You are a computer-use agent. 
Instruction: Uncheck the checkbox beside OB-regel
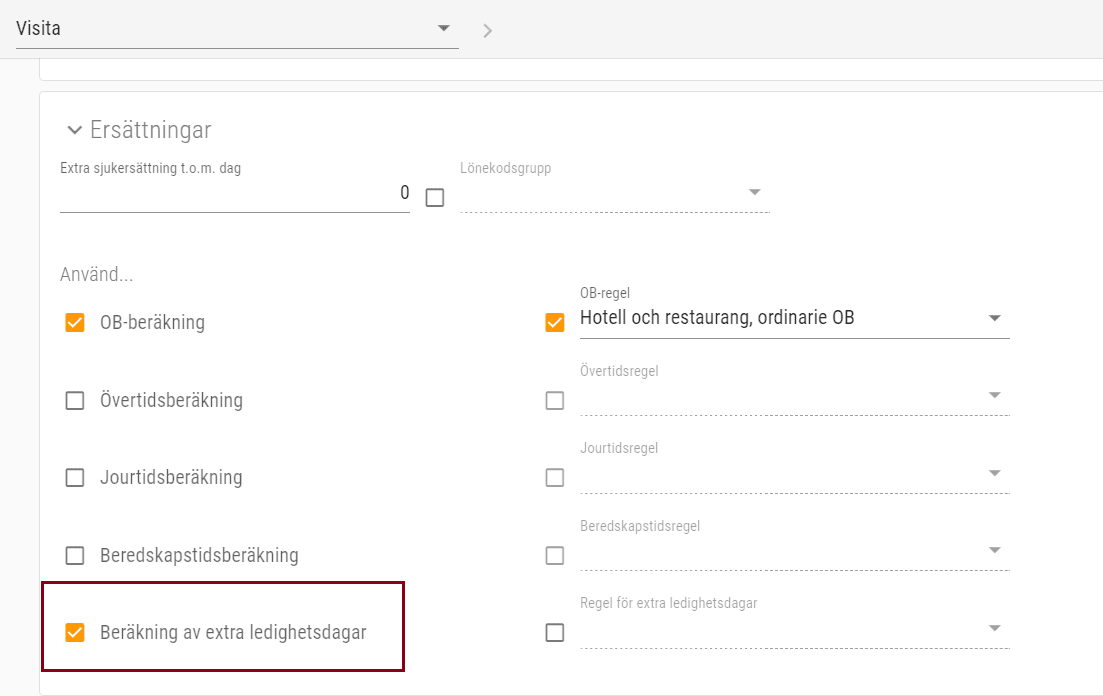[x=555, y=323]
